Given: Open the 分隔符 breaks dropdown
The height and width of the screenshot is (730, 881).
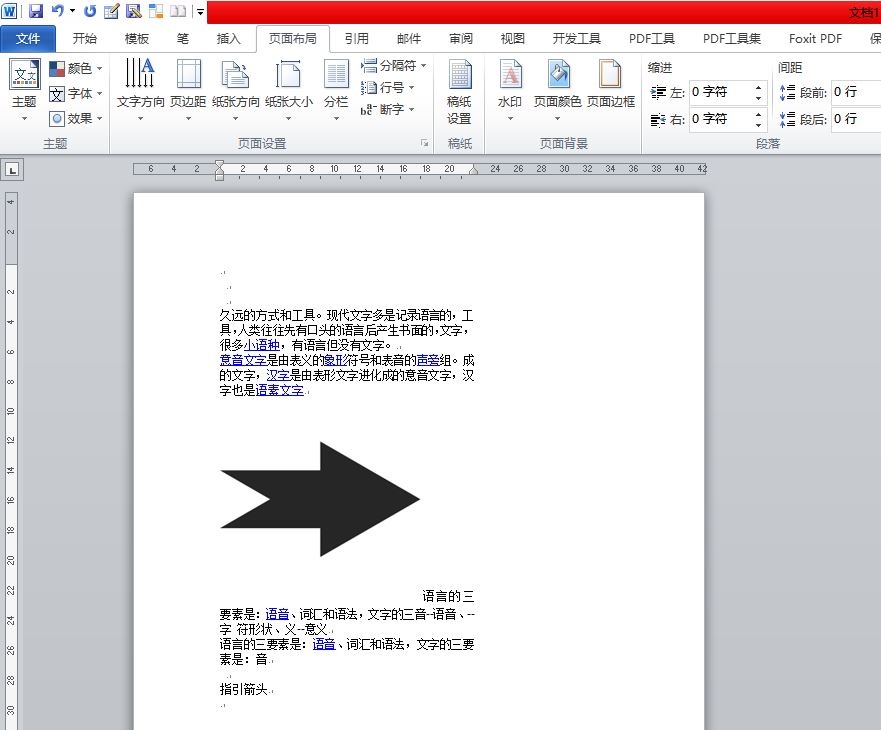Looking at the screenshot, I should click(x=394, y=67).
